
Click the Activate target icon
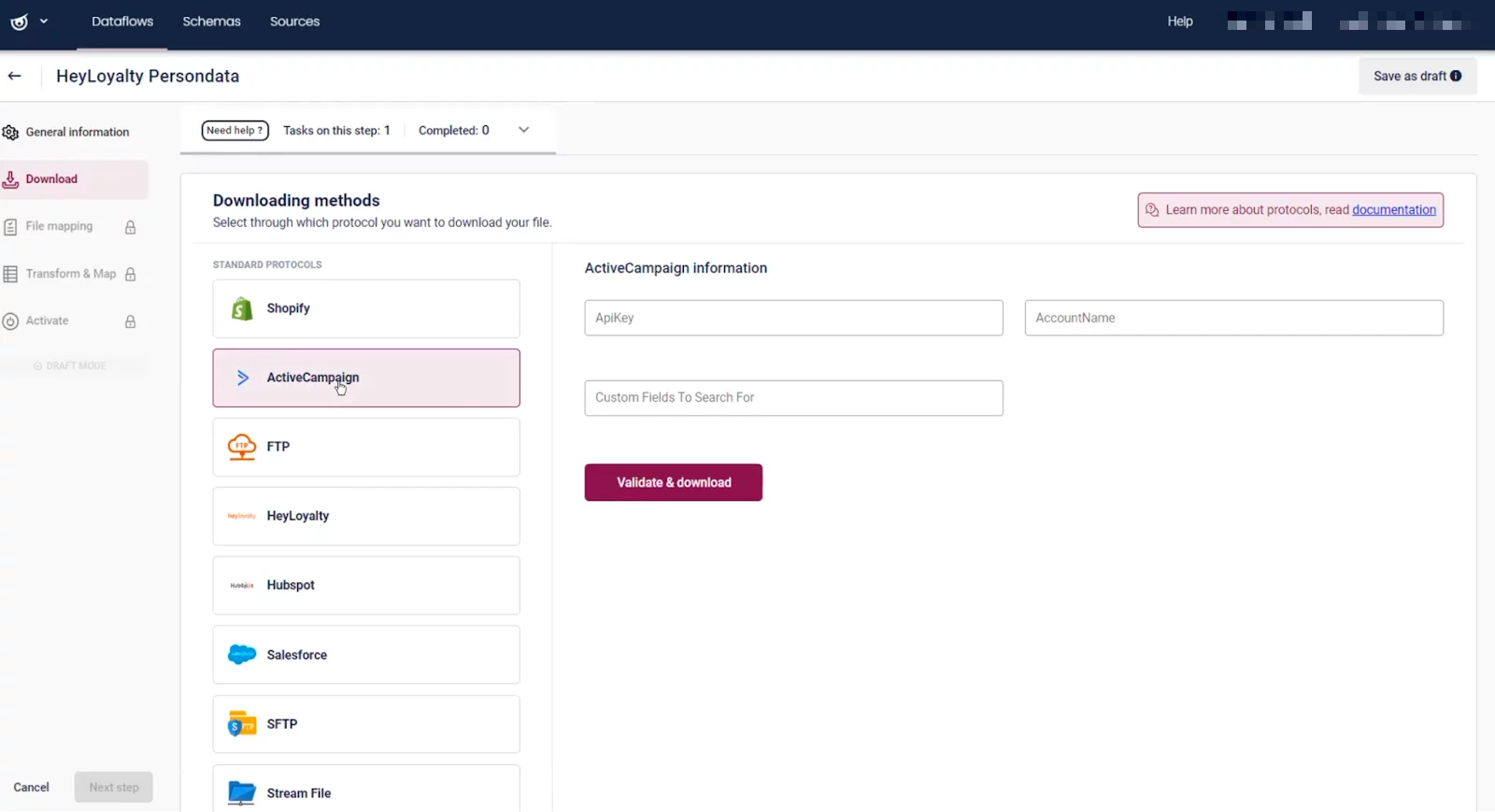pyautogui.click(x=10, y=321)
